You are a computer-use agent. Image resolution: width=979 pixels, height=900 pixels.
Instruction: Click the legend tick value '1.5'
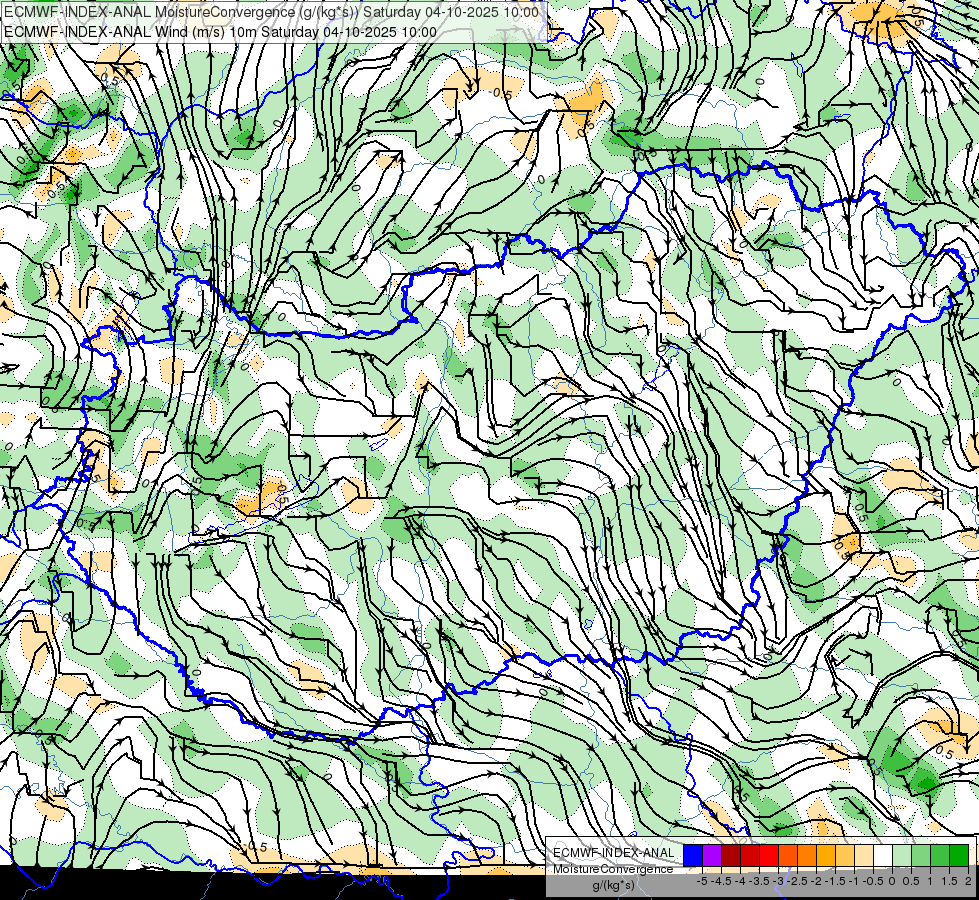point(949,881)
